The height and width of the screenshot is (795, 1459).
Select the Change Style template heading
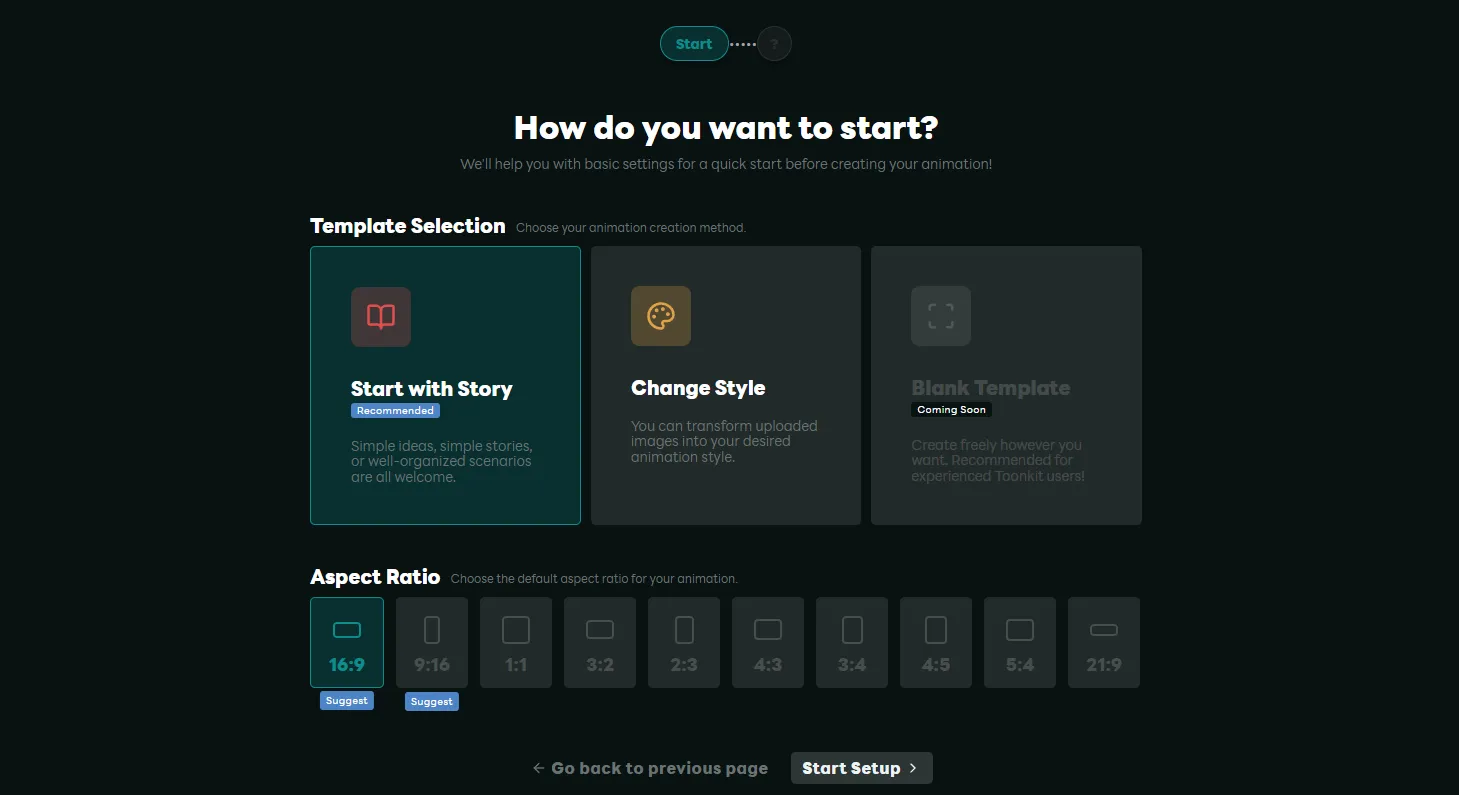tap(698, 388)
